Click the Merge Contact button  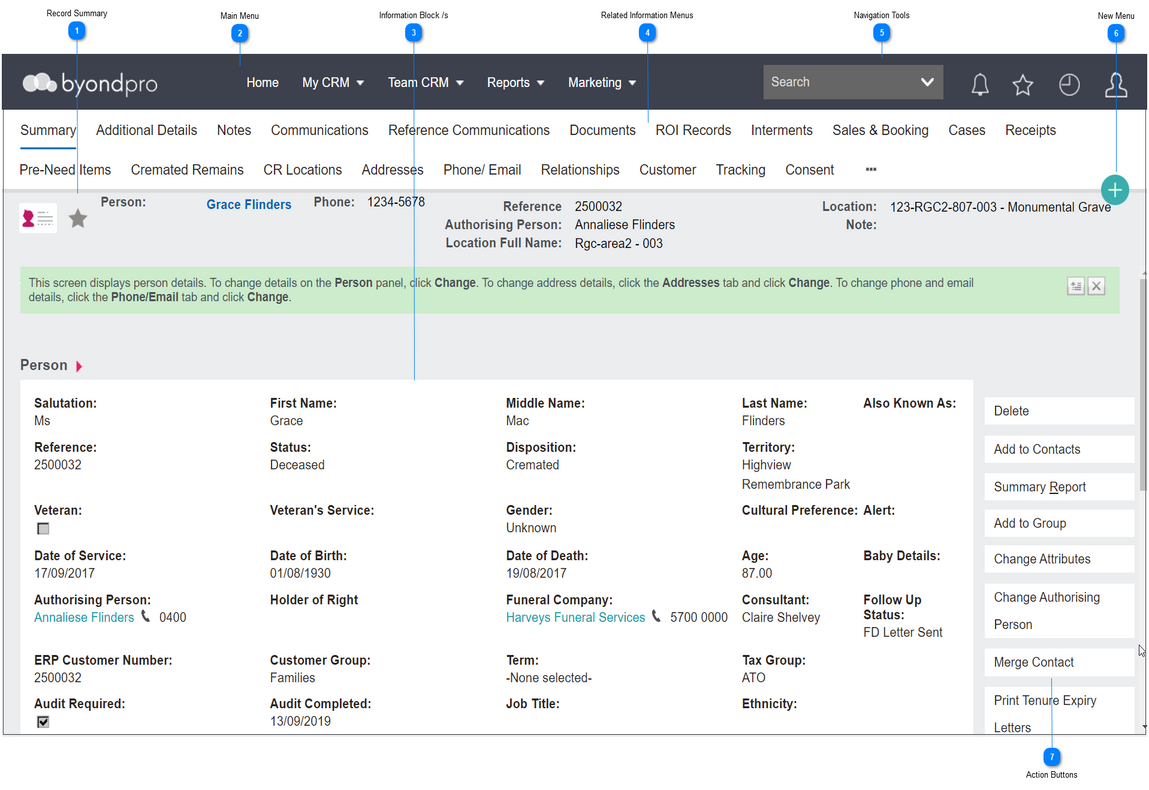(1059, 662)
